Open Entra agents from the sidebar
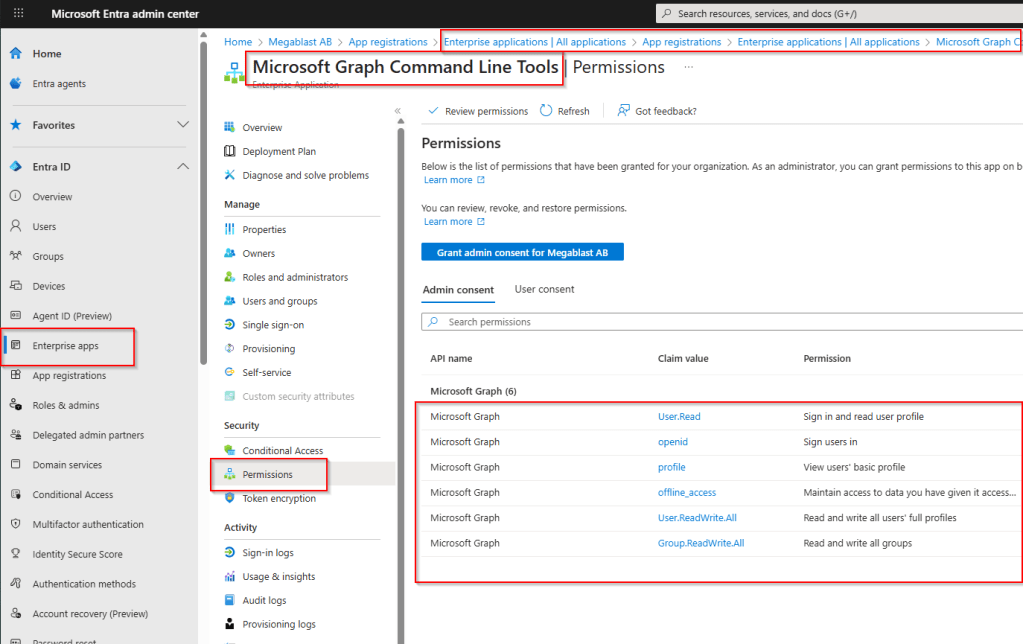Screen dimensions: 1023x644 coord(15,83)
